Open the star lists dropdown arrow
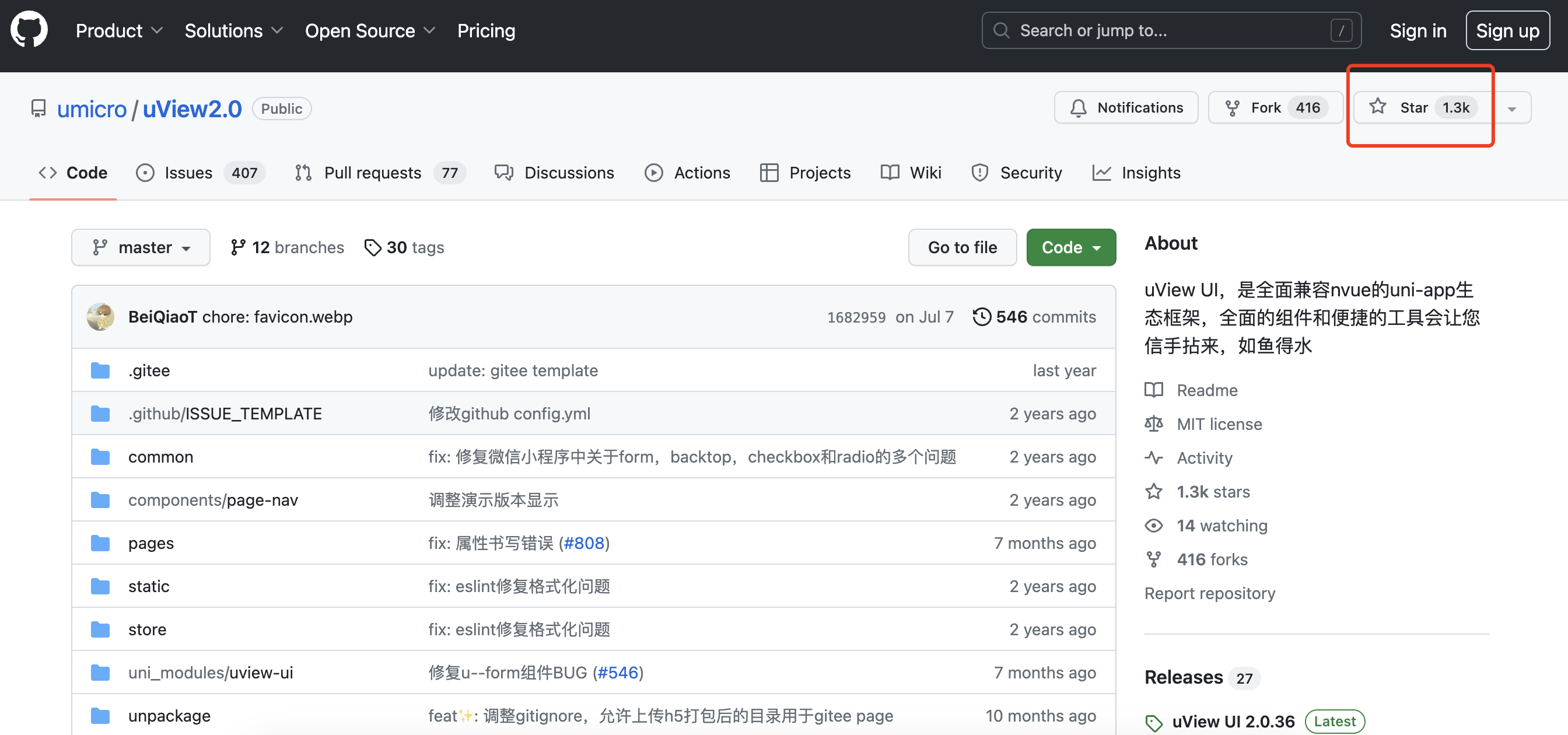1568x735 pixels. click(1512, 108)
